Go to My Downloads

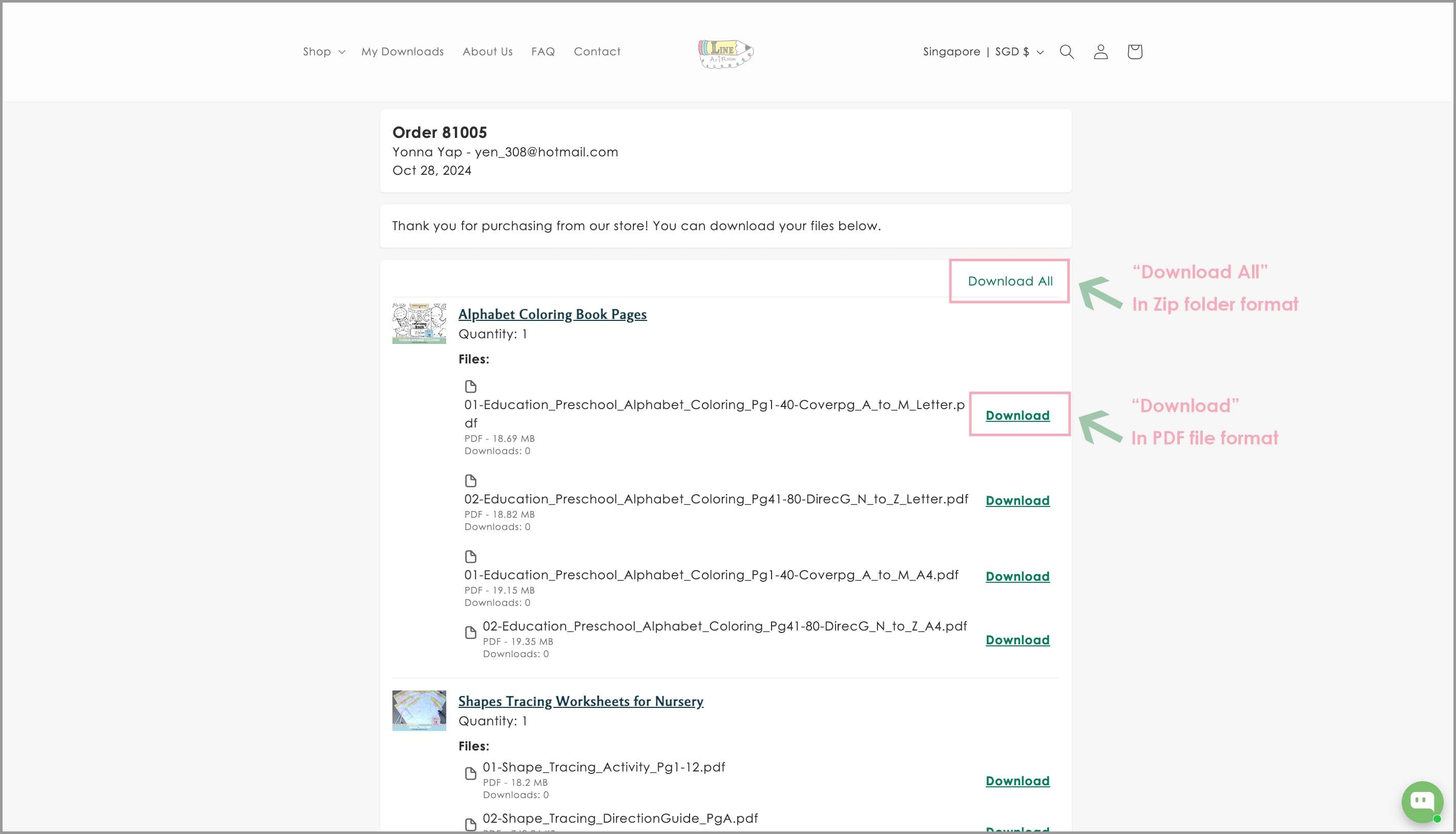[402, 52]
